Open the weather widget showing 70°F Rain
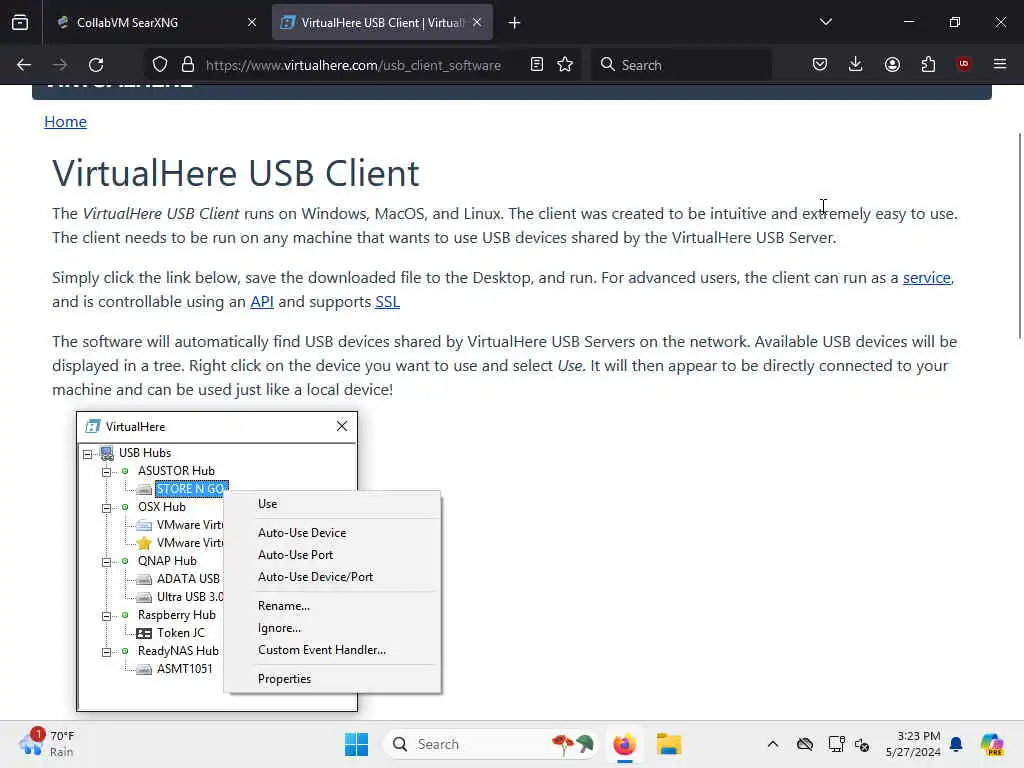The width and height of the screenshot is (1024, 768). click(47, 744)
